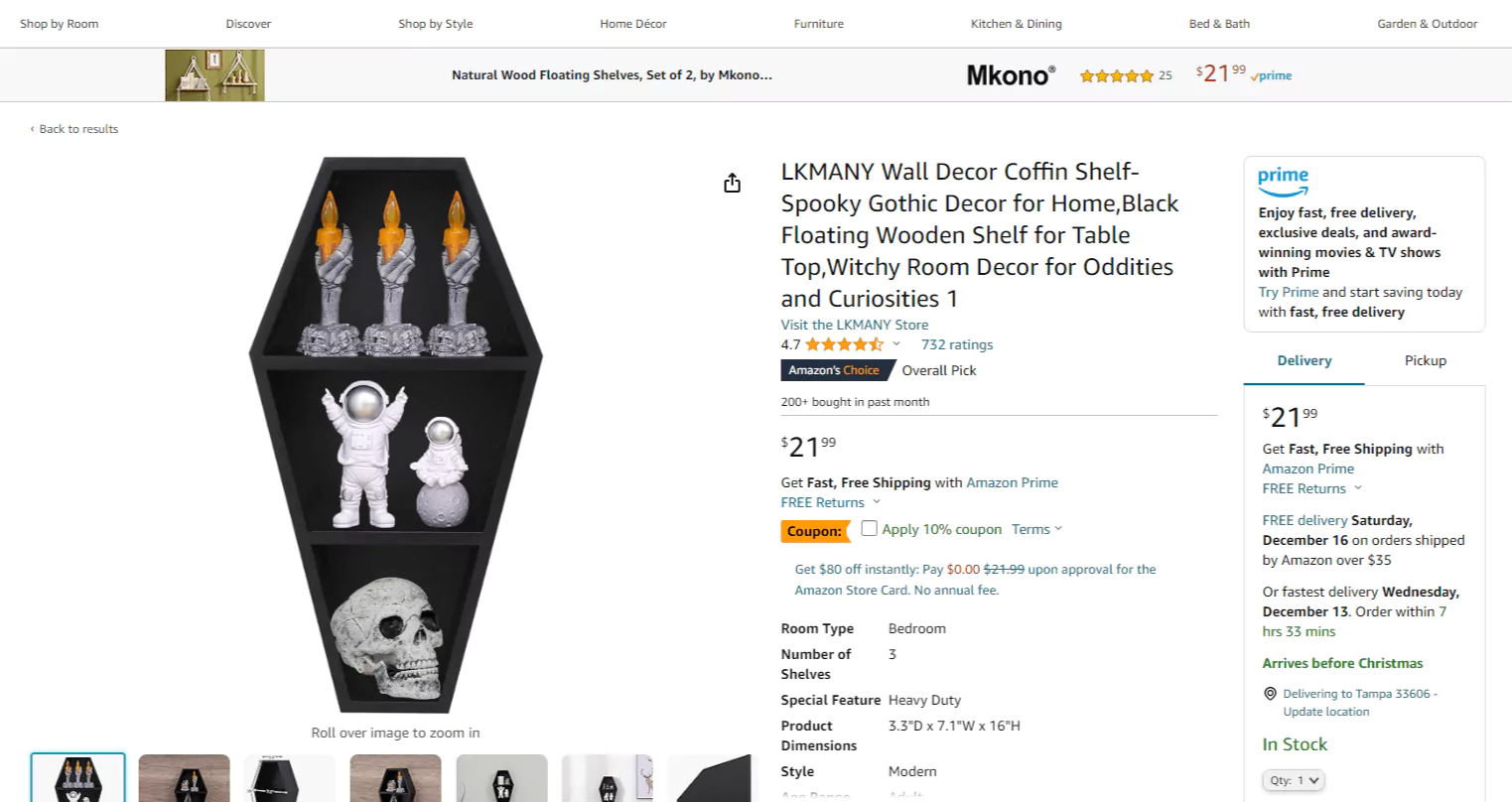Tick the checkbox next to Apply 10% coupon
Image resolution: width=1512 pixels, height=802 pixels.
[x=870, y=528]
